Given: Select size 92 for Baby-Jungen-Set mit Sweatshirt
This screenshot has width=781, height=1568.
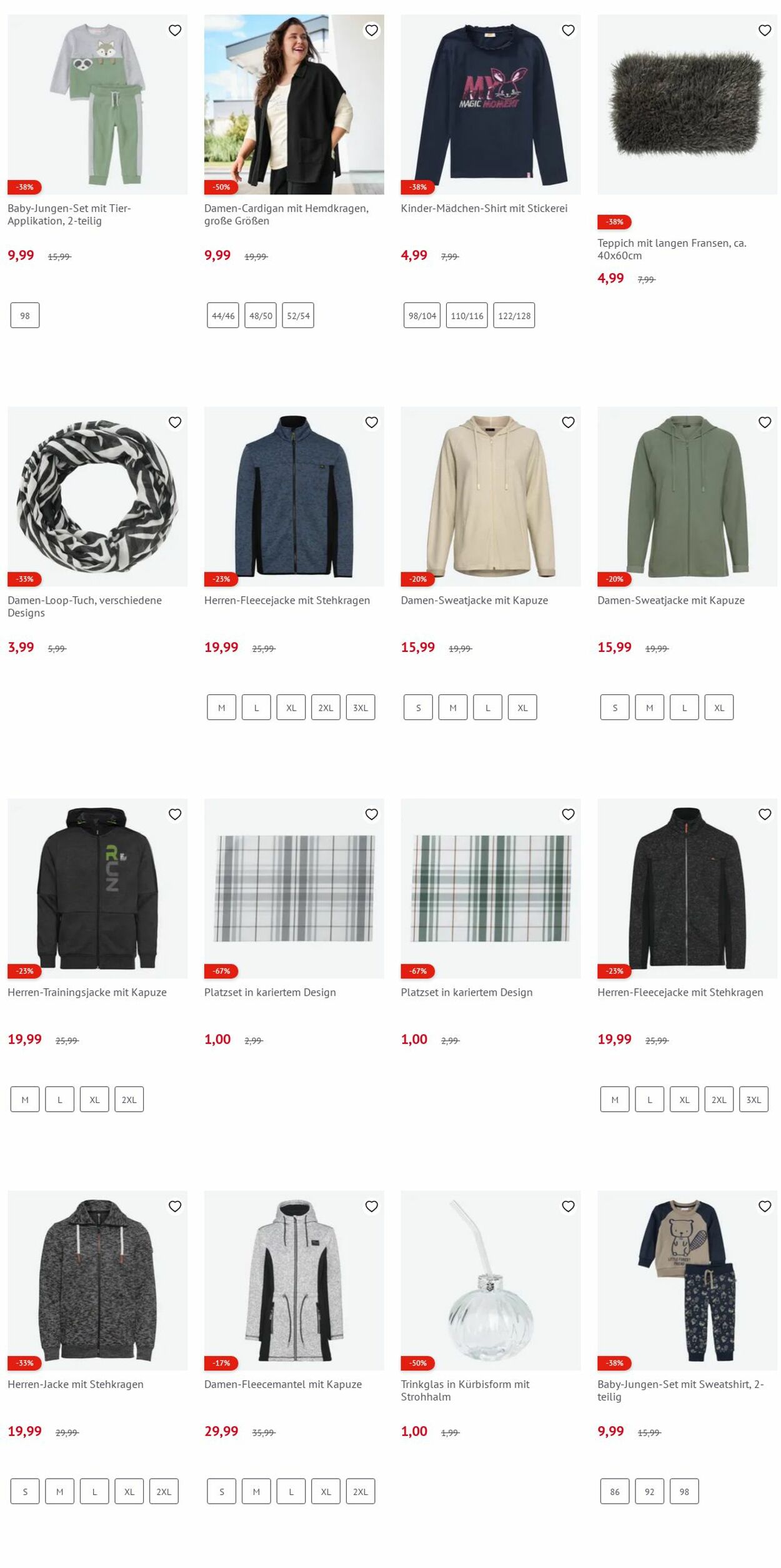Looking at the screenshot, I should tap(650, 1491).
